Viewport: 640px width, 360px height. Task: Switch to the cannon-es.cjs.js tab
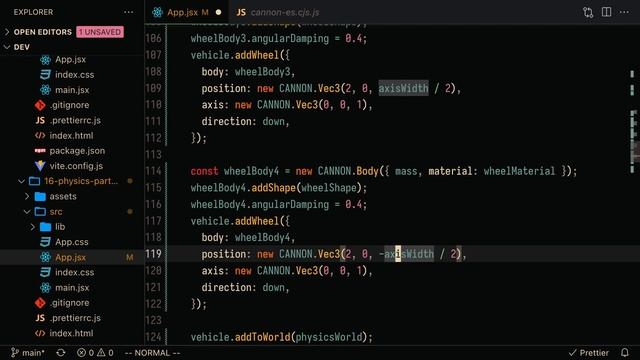point(285,12)
